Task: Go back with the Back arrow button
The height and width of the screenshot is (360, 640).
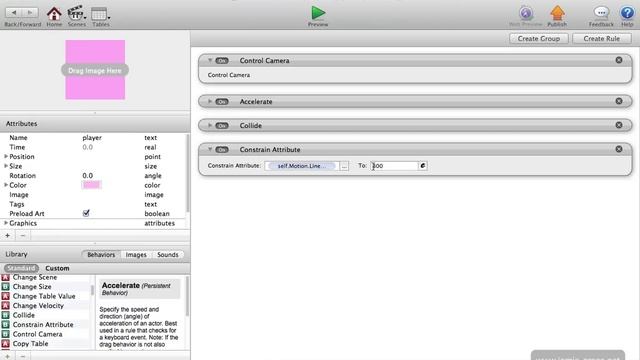Action: click(x=14, y=13)
